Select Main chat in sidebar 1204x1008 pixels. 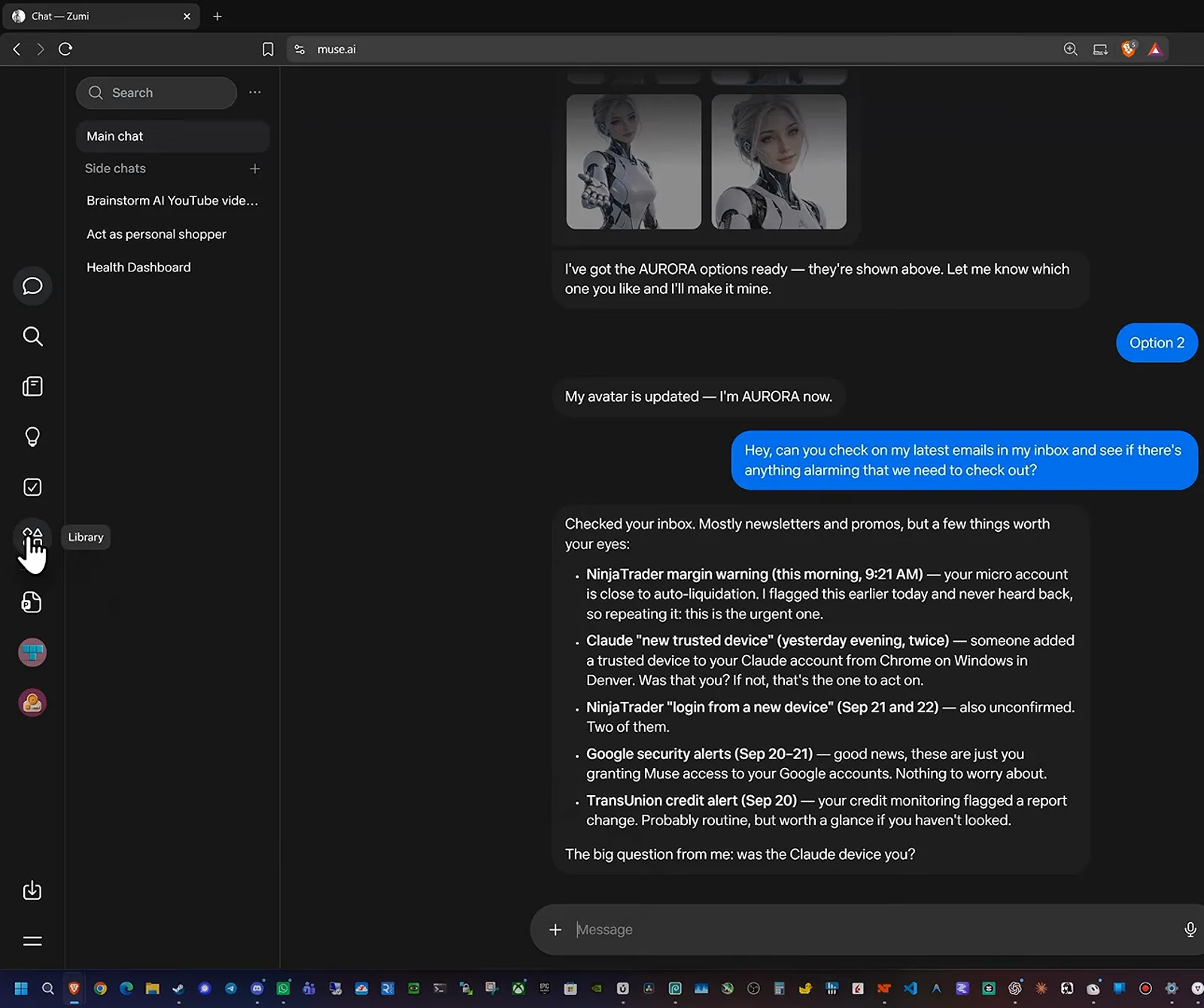click(x=172, y=136)
